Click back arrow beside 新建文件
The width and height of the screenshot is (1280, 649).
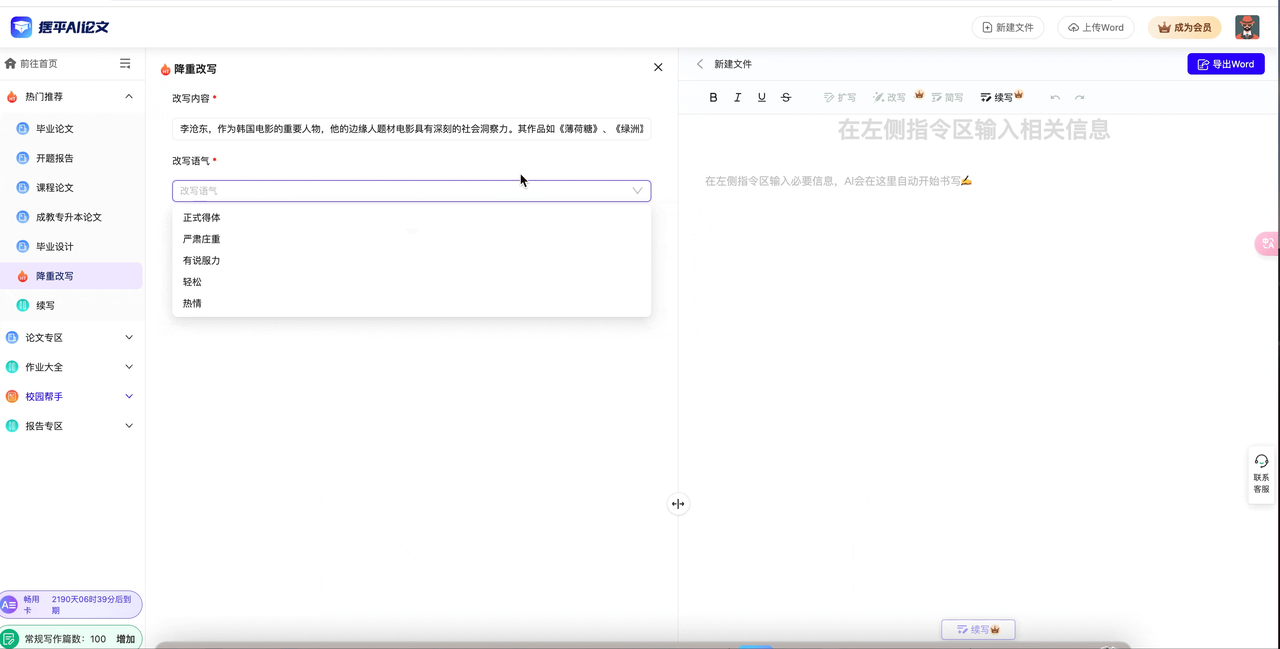coord(700,64)
